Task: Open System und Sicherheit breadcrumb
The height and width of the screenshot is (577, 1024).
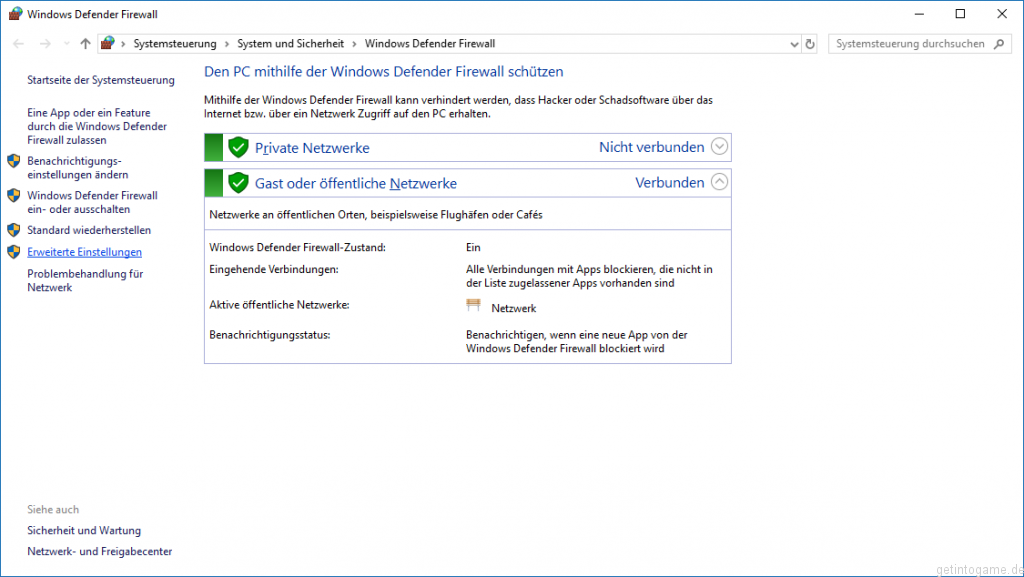Action: point(291,44)
